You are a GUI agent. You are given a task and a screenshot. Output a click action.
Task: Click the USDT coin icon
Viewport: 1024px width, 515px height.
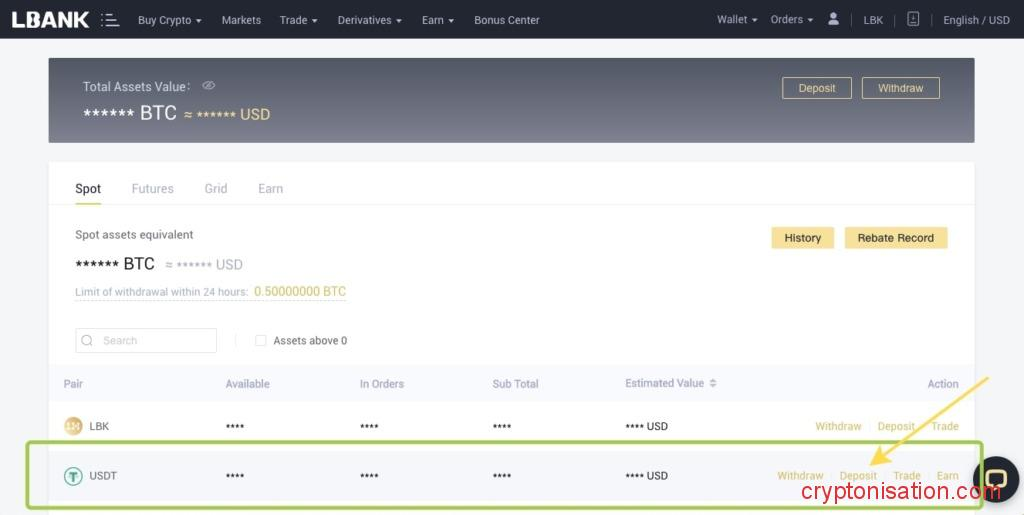73,476
